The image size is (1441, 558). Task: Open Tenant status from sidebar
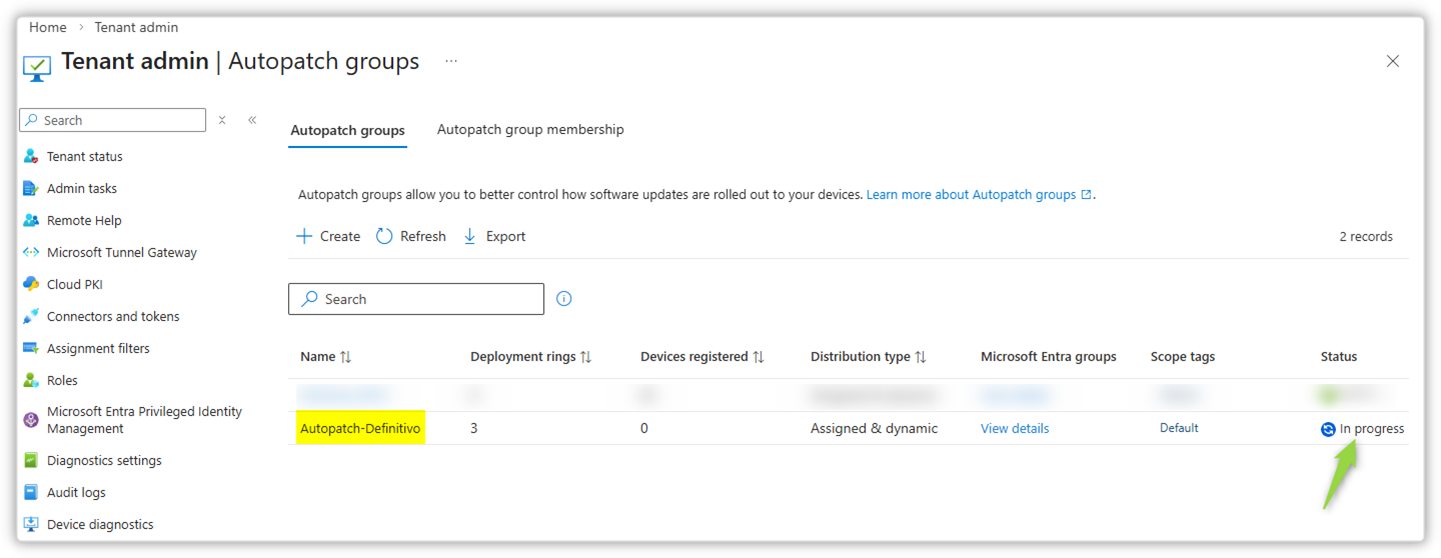(84, 157)
